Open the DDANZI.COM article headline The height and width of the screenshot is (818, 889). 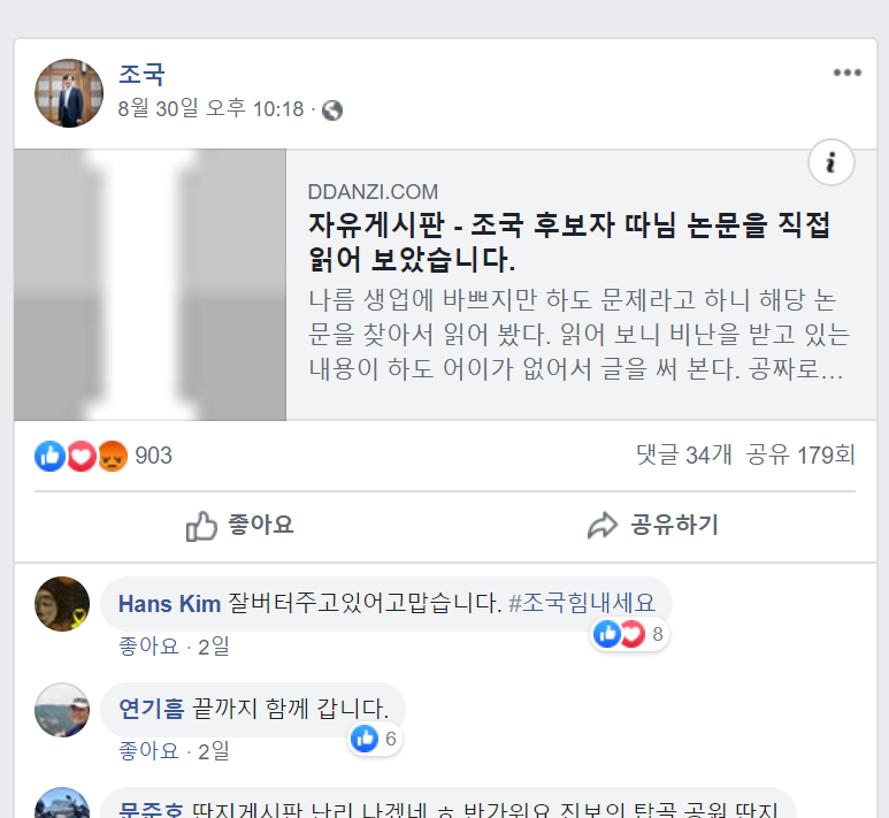coord(569,242)
